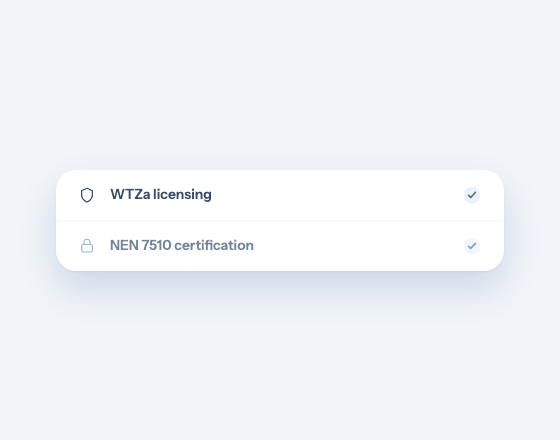Tap the dark shield outline icon

coord(87,195)
